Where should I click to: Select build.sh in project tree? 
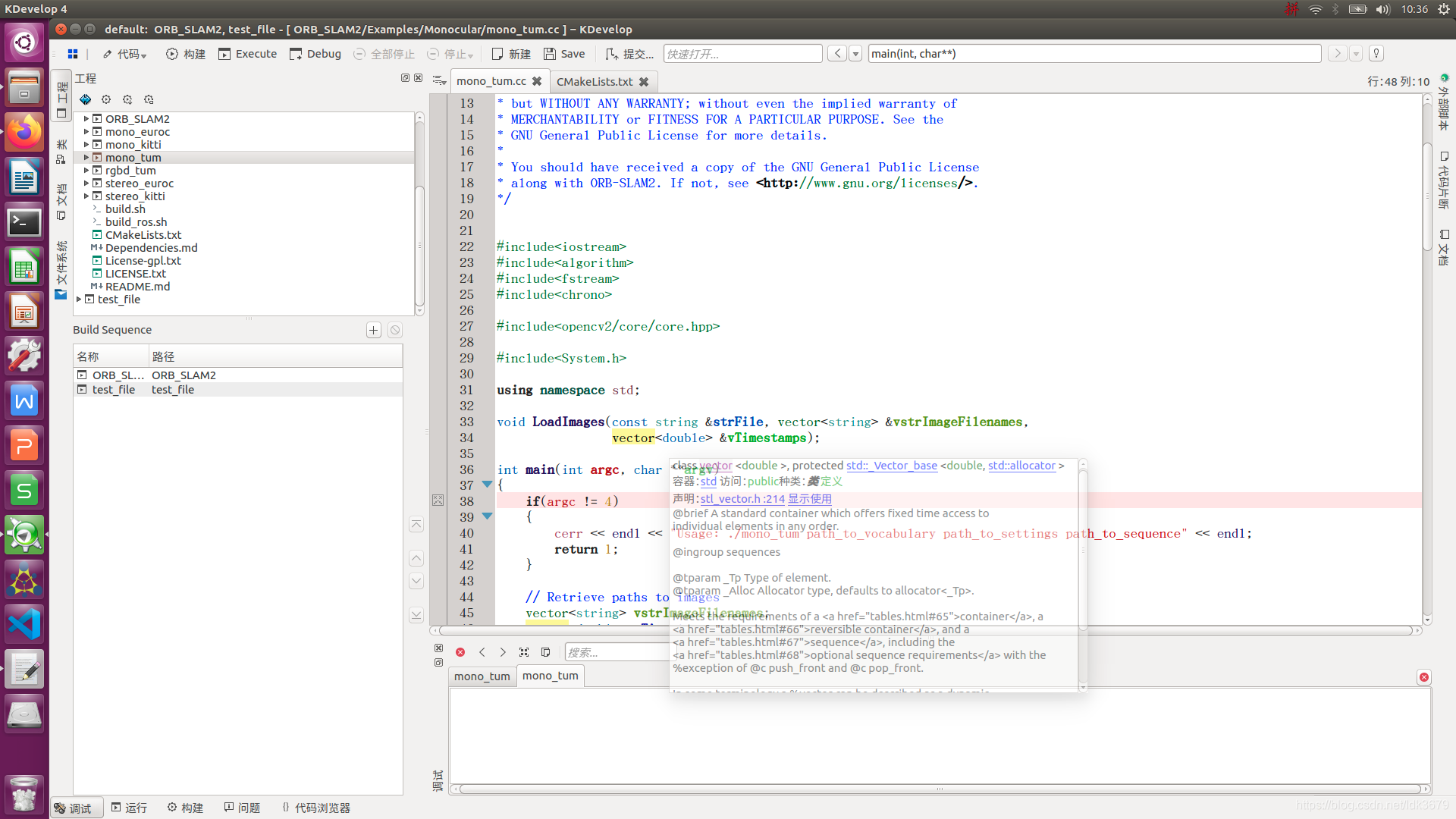click(125, 209)
